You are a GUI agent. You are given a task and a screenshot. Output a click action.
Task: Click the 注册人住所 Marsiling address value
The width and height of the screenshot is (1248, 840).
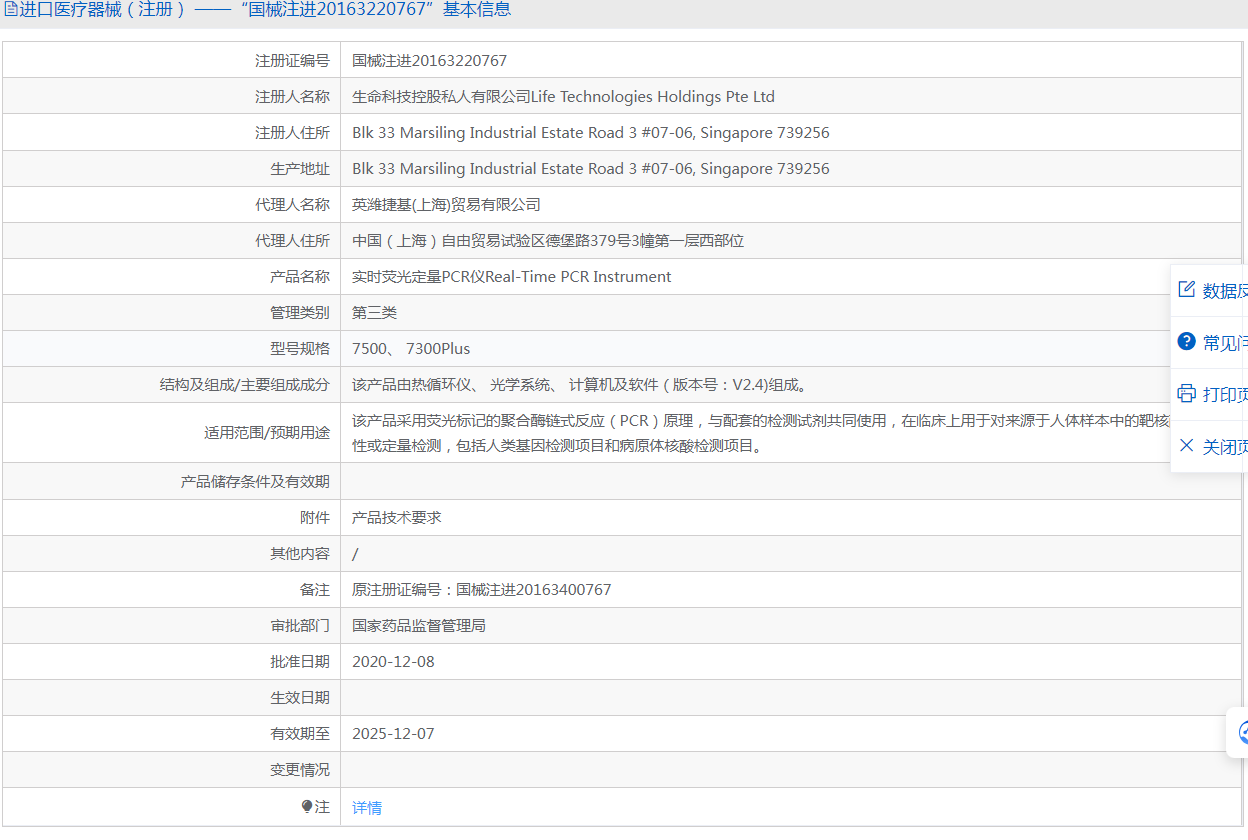coord(591,133)
